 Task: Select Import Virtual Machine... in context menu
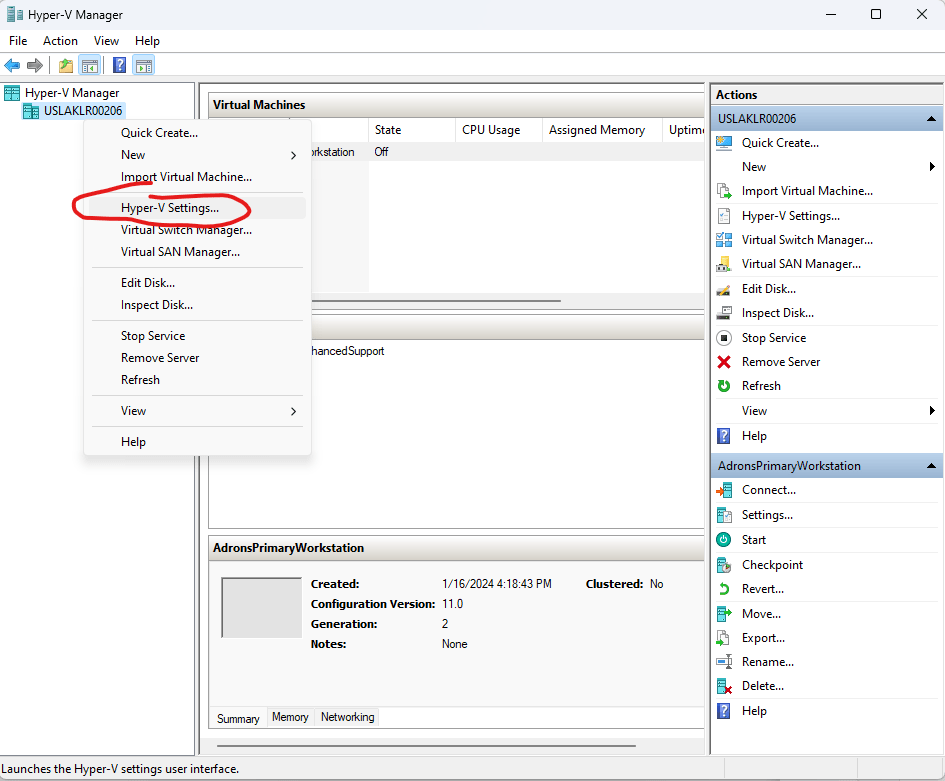pyautogui.click(x=197, y=177)
